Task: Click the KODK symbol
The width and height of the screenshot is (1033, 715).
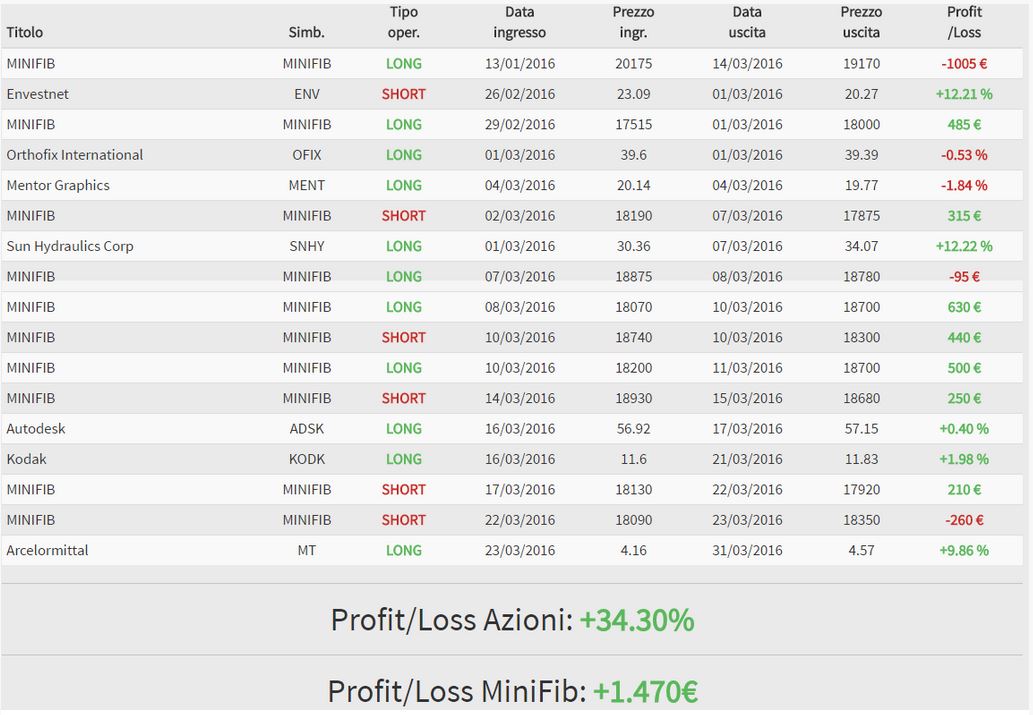Action: click(x=306, y=459)
